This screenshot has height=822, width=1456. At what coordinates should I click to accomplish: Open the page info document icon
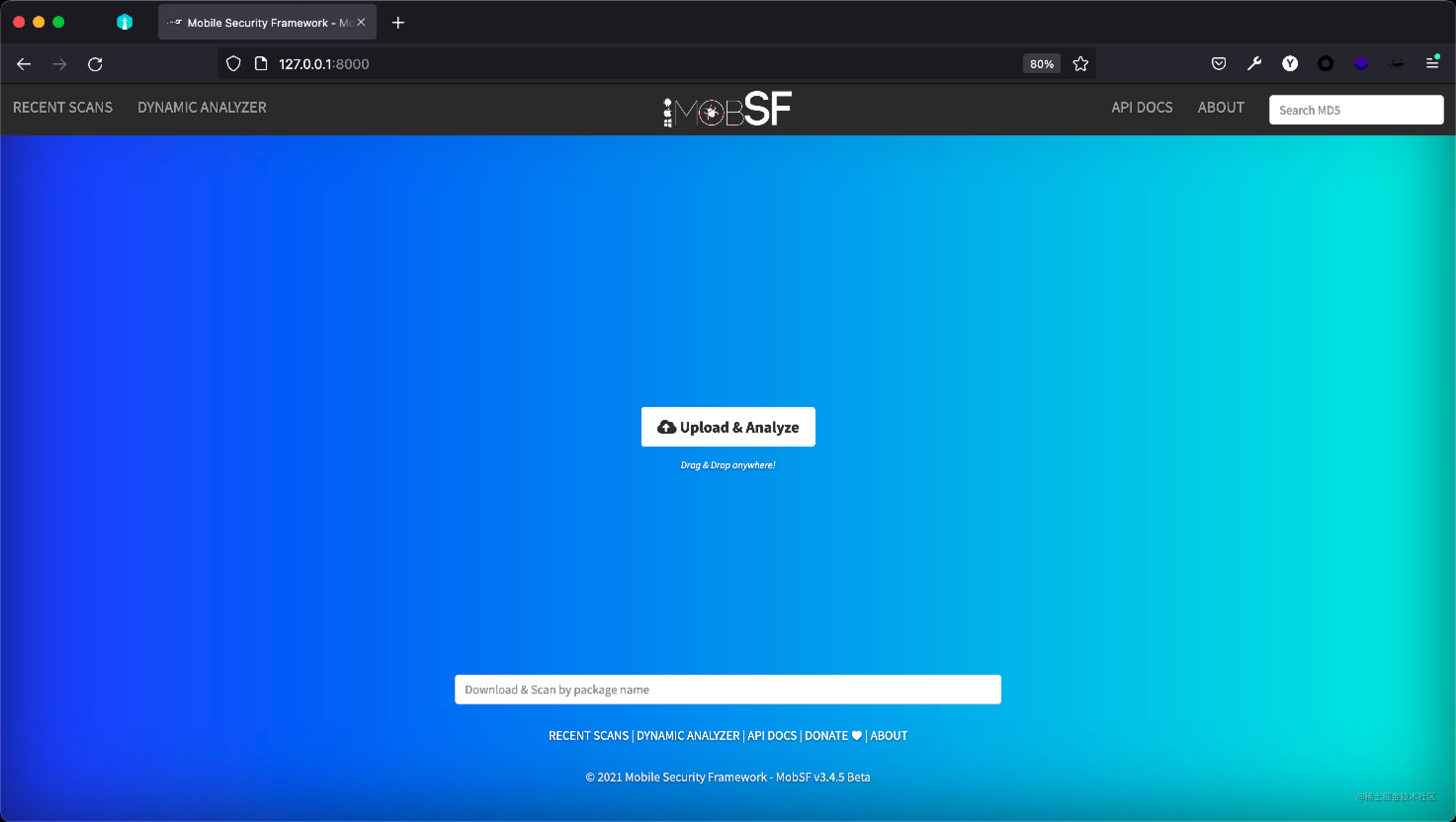click(x=260, y=63)
